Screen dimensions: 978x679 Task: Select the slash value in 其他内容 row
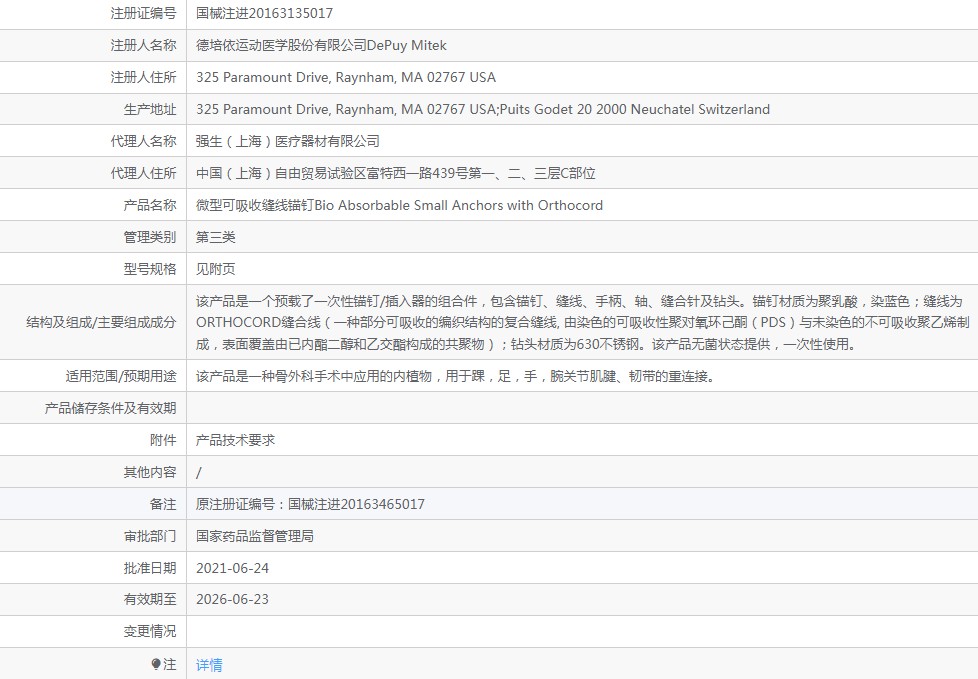(x=199, y=473)
